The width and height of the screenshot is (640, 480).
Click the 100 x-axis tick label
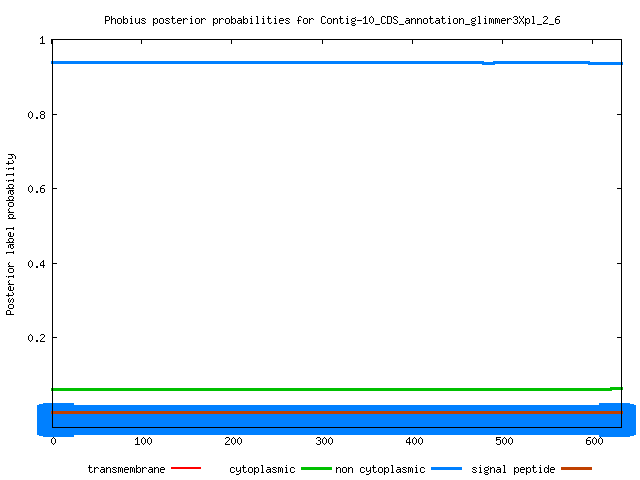pyautogui.click(x=143, y=441)
